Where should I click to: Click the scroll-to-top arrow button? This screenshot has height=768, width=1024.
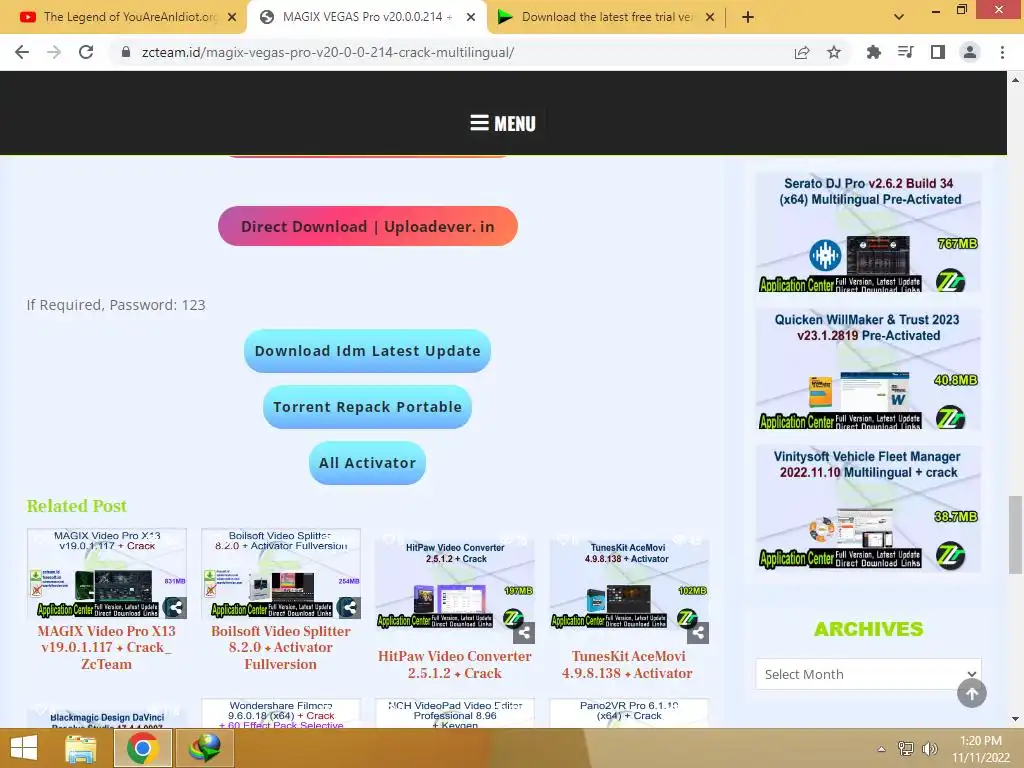[x=972, y=694]
